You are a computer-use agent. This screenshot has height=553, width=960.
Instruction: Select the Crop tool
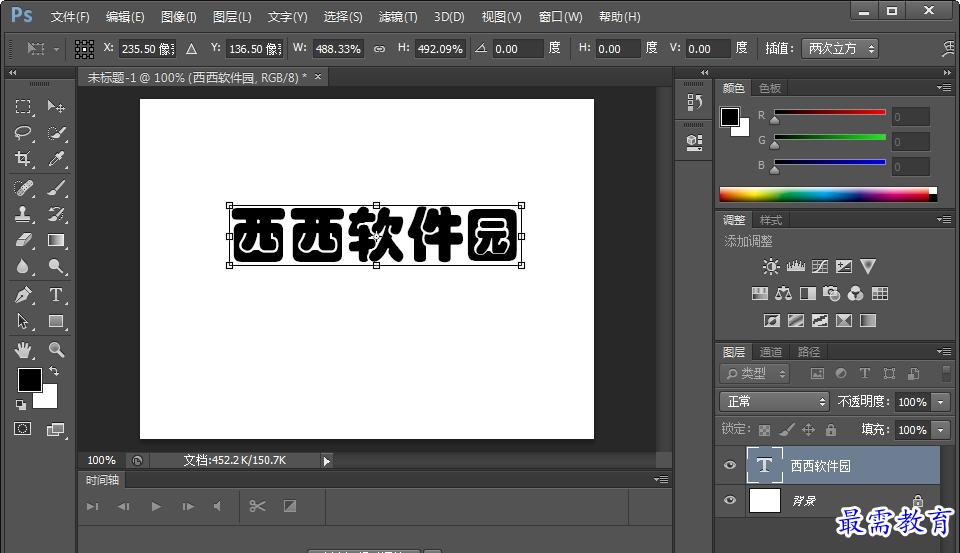(x=23, y=159)
